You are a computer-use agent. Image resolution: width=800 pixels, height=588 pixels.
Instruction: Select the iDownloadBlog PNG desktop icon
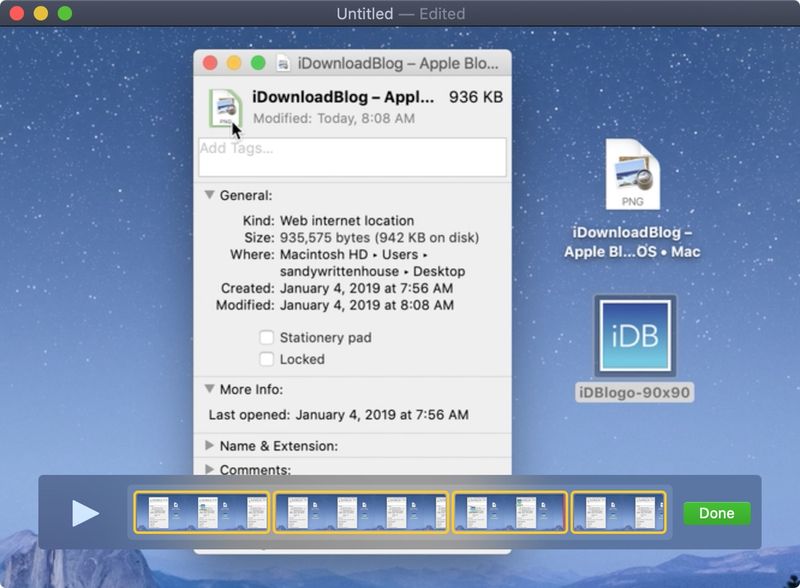point(633,174)
